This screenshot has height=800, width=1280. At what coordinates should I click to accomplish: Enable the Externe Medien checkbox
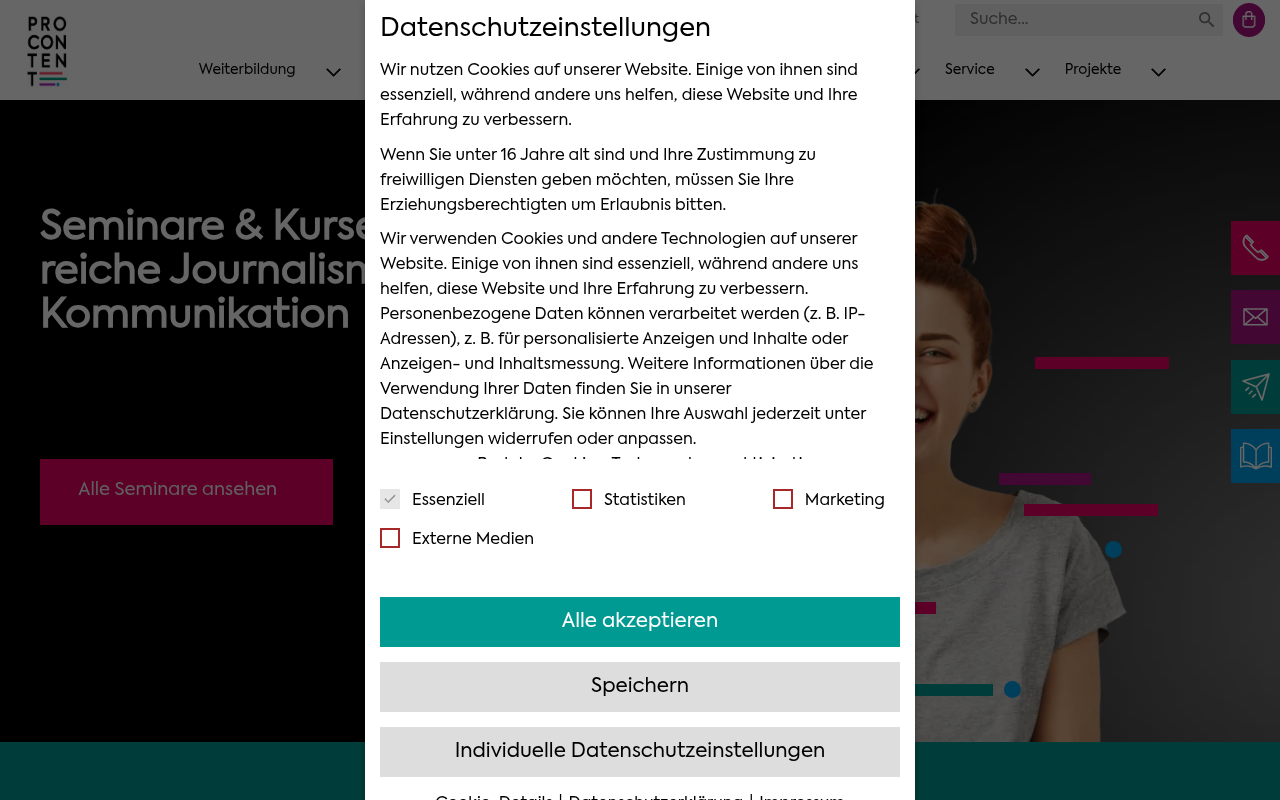pyautogui.click(x=390, y=538)
